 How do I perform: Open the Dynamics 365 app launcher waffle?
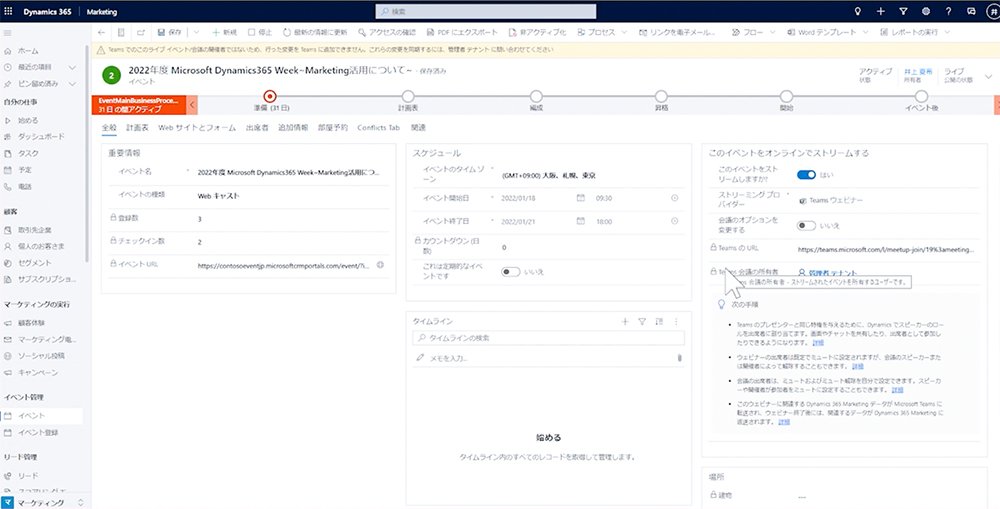(x=8, y=11)
